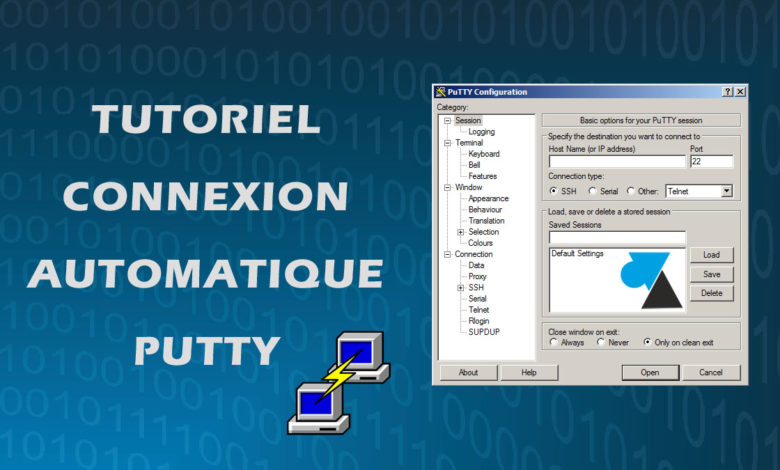
Task: Collapse the Window tree node
Action: [447, 188]
